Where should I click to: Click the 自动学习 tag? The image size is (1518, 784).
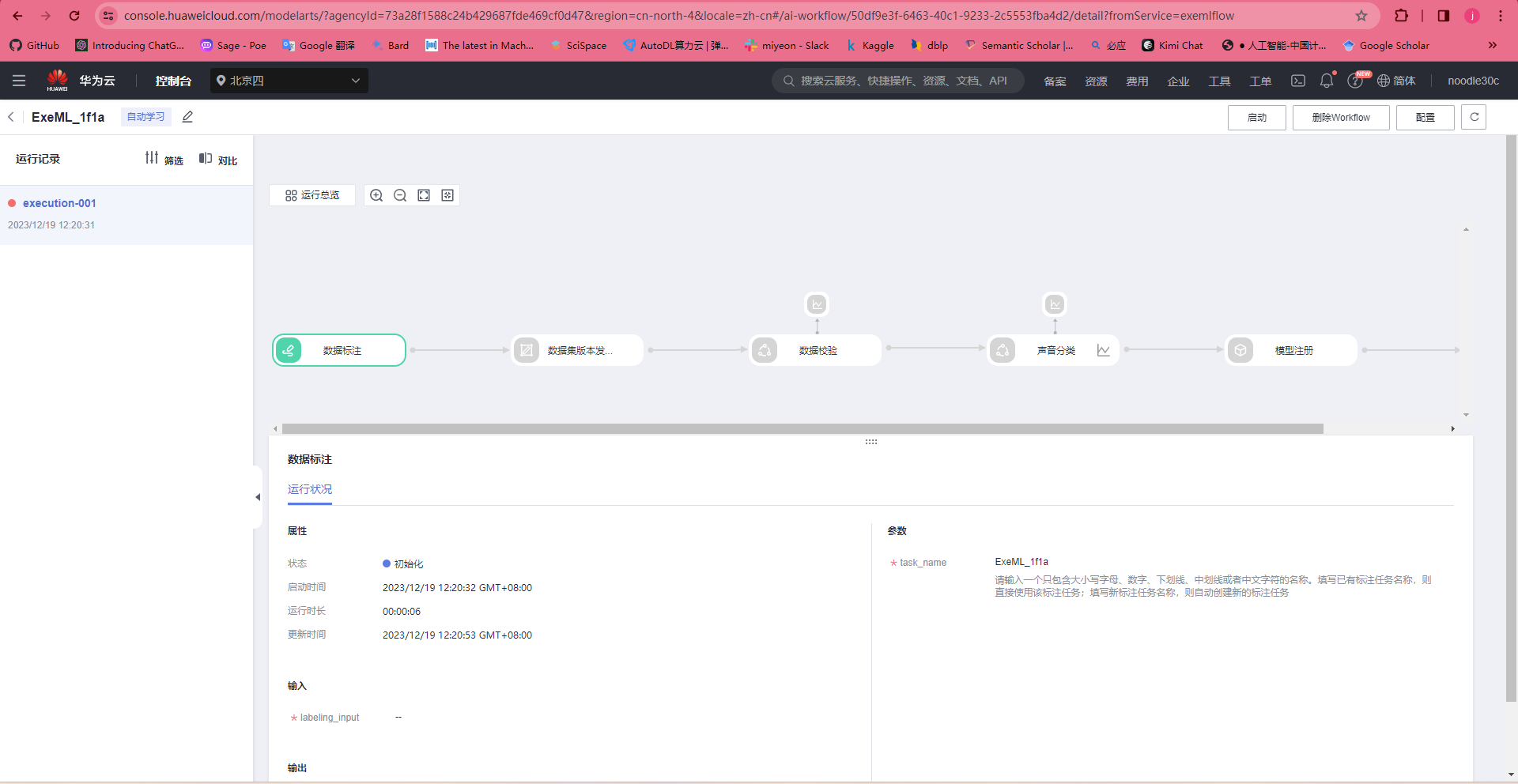coord(146,117)
